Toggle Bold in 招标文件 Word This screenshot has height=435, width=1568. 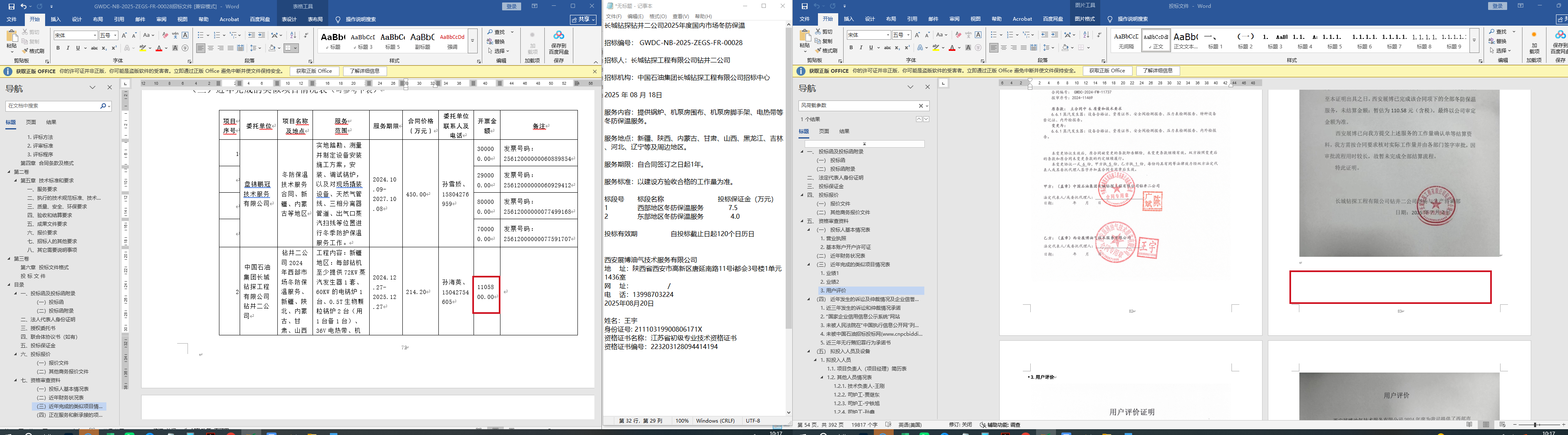[58, 48]
